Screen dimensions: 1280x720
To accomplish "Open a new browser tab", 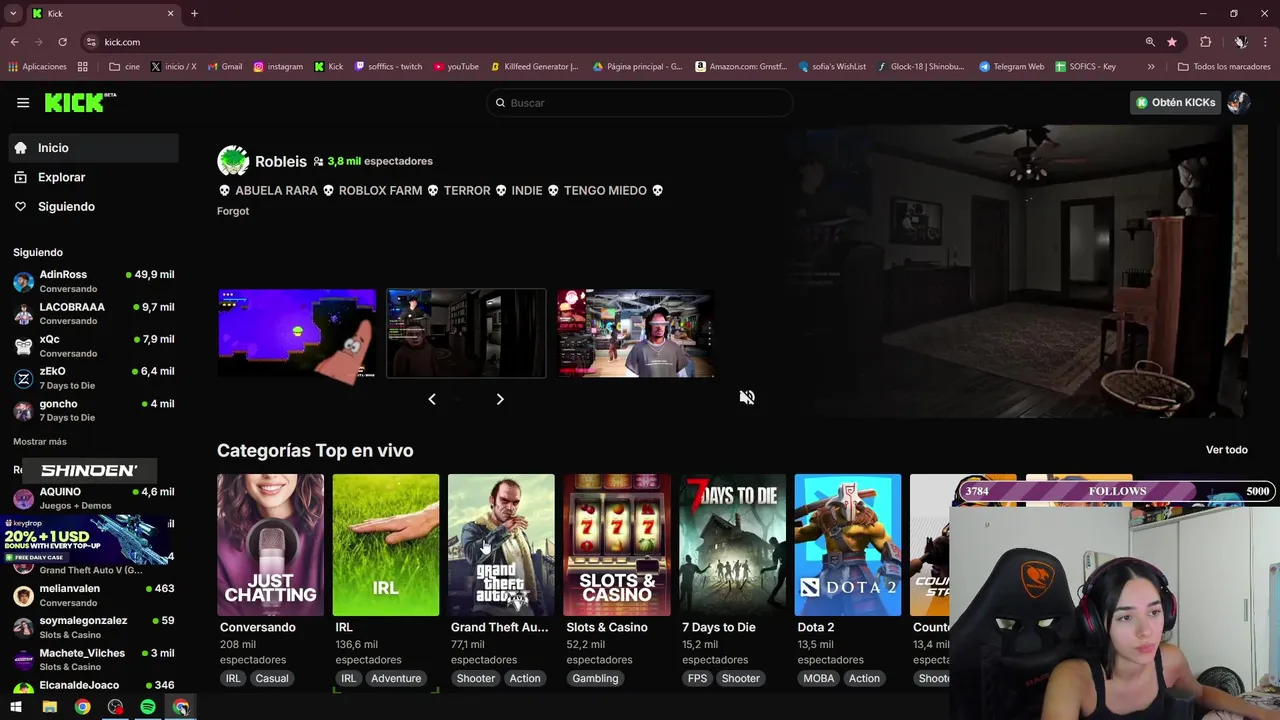I will (x=194, y=13).
